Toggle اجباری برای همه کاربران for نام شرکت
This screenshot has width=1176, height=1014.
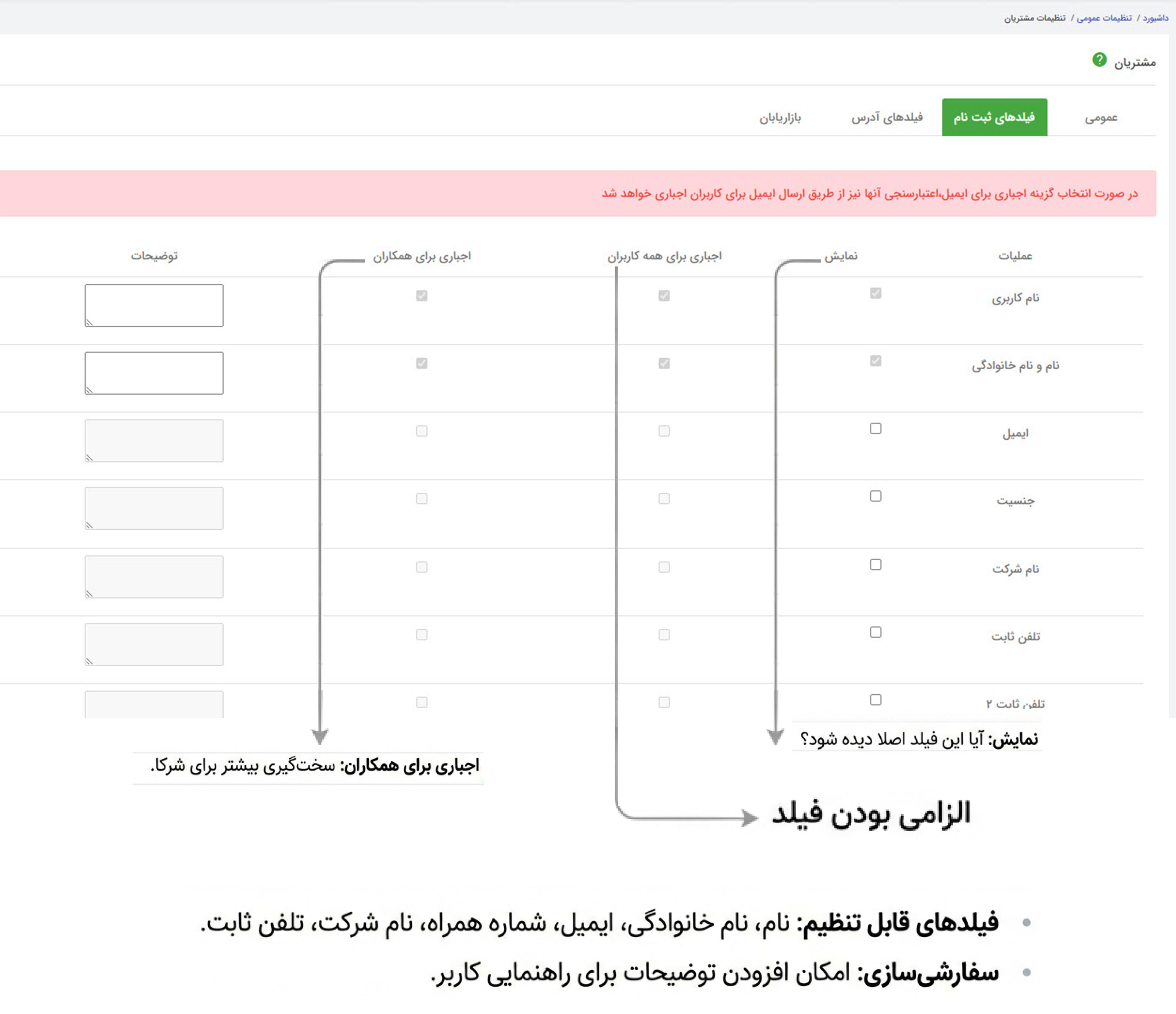click(664, 567)
